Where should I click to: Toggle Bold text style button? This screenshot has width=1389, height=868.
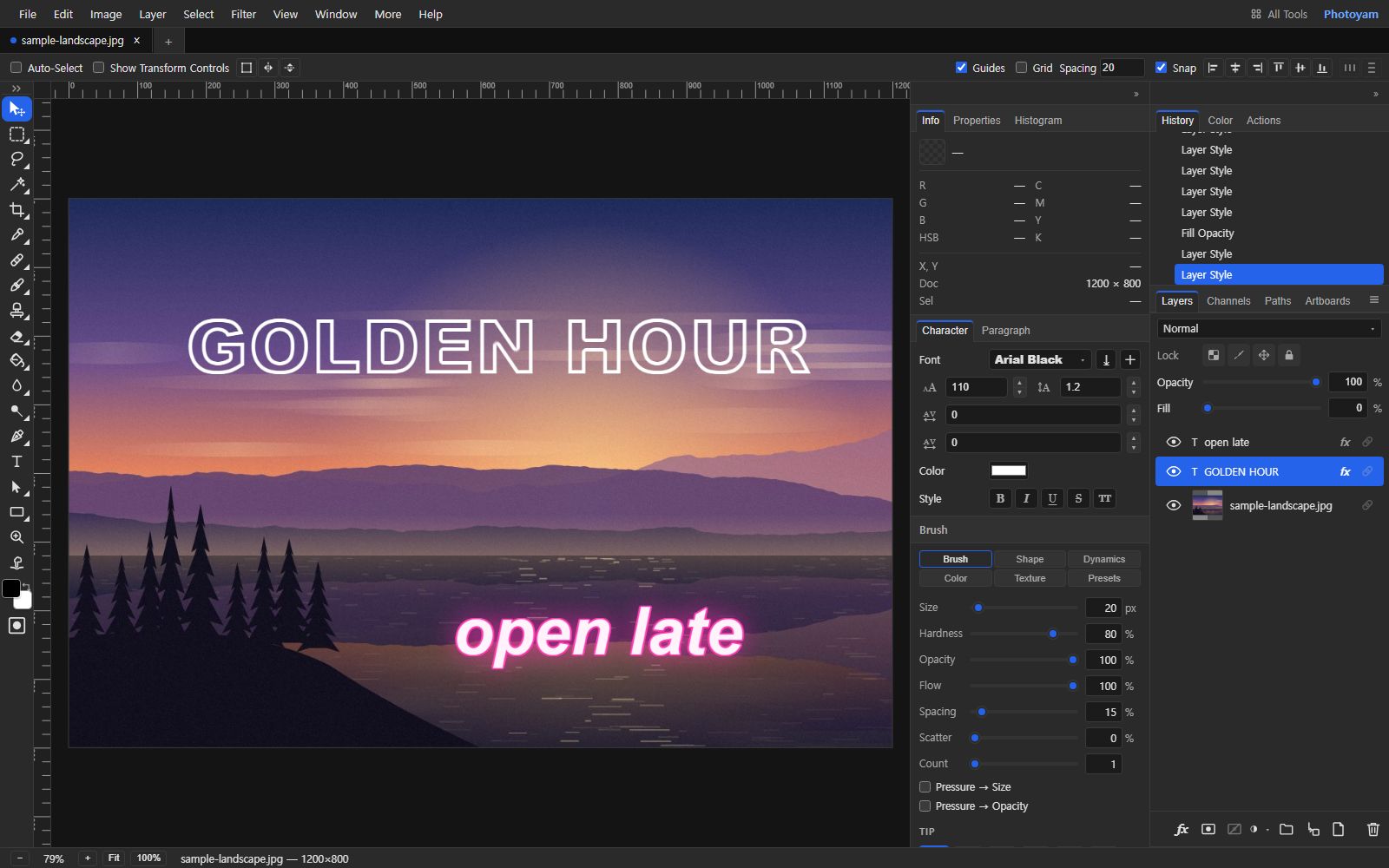[1000, 498]
